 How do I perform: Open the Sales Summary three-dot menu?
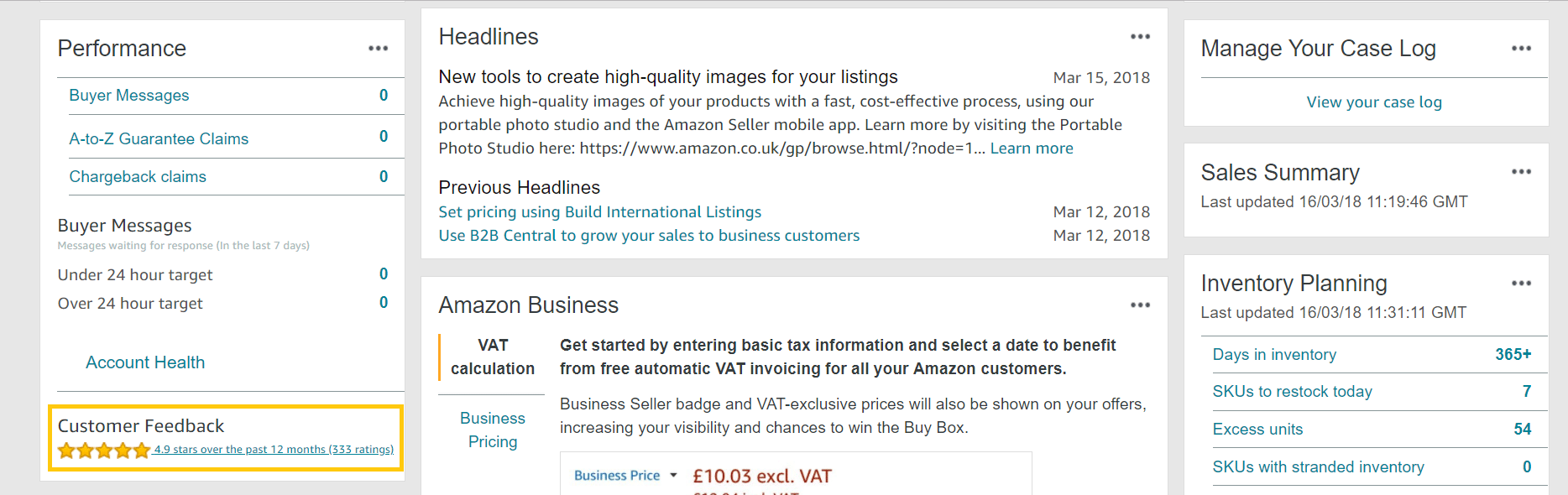tap(1521, 172)
